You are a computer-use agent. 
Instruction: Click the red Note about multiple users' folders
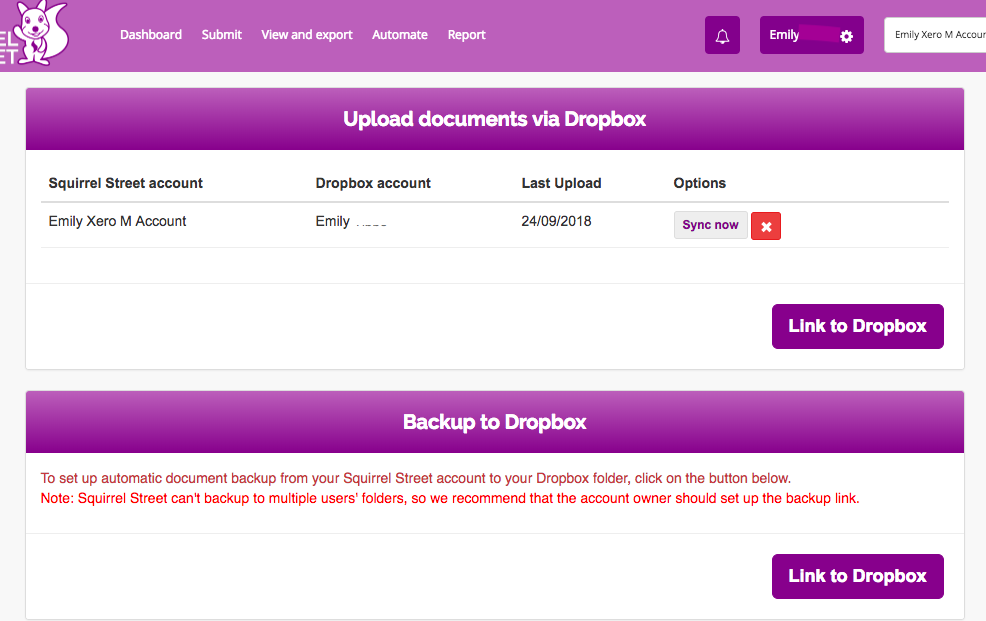450,498
